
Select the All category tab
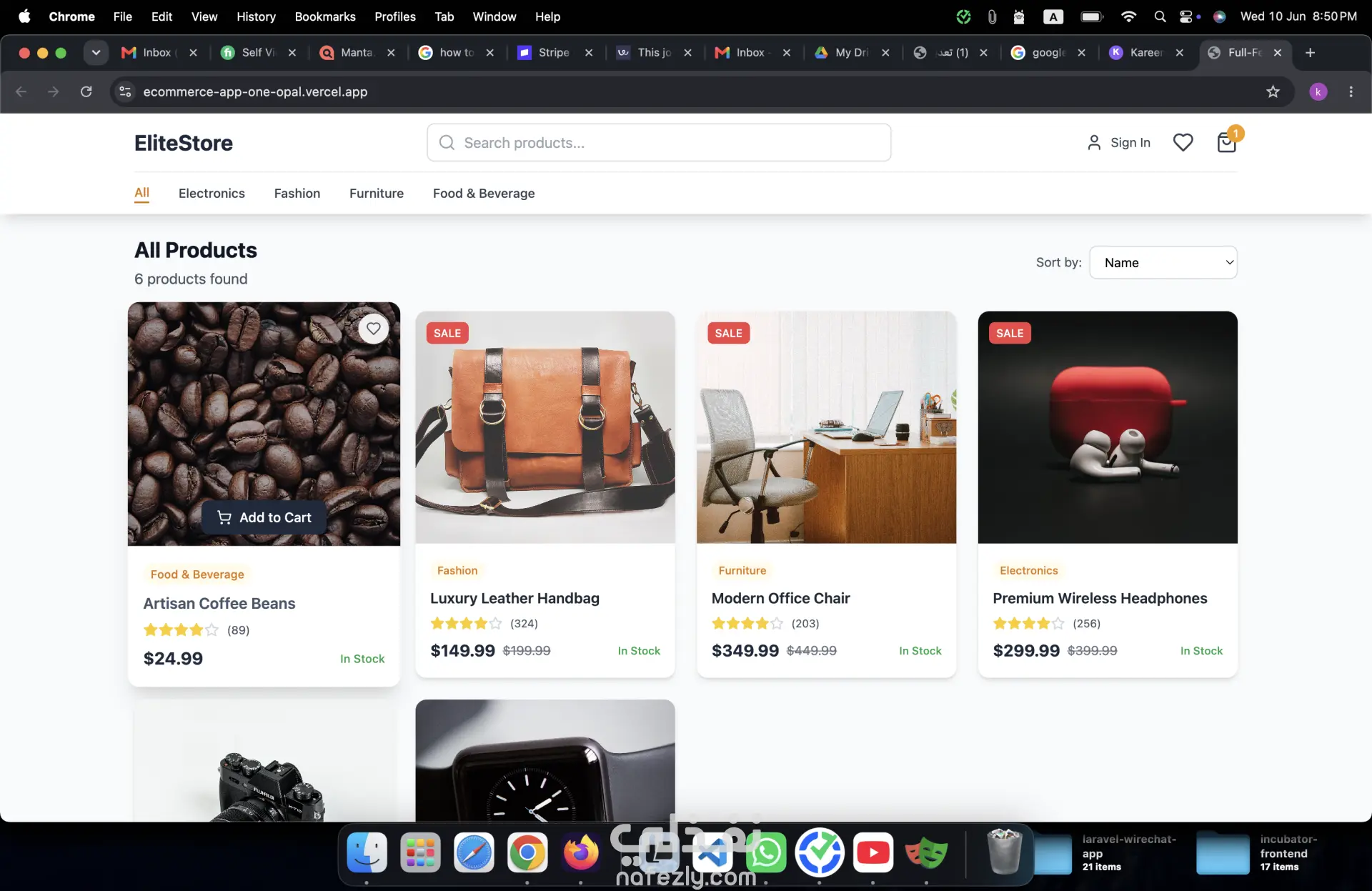coord(141,193)
